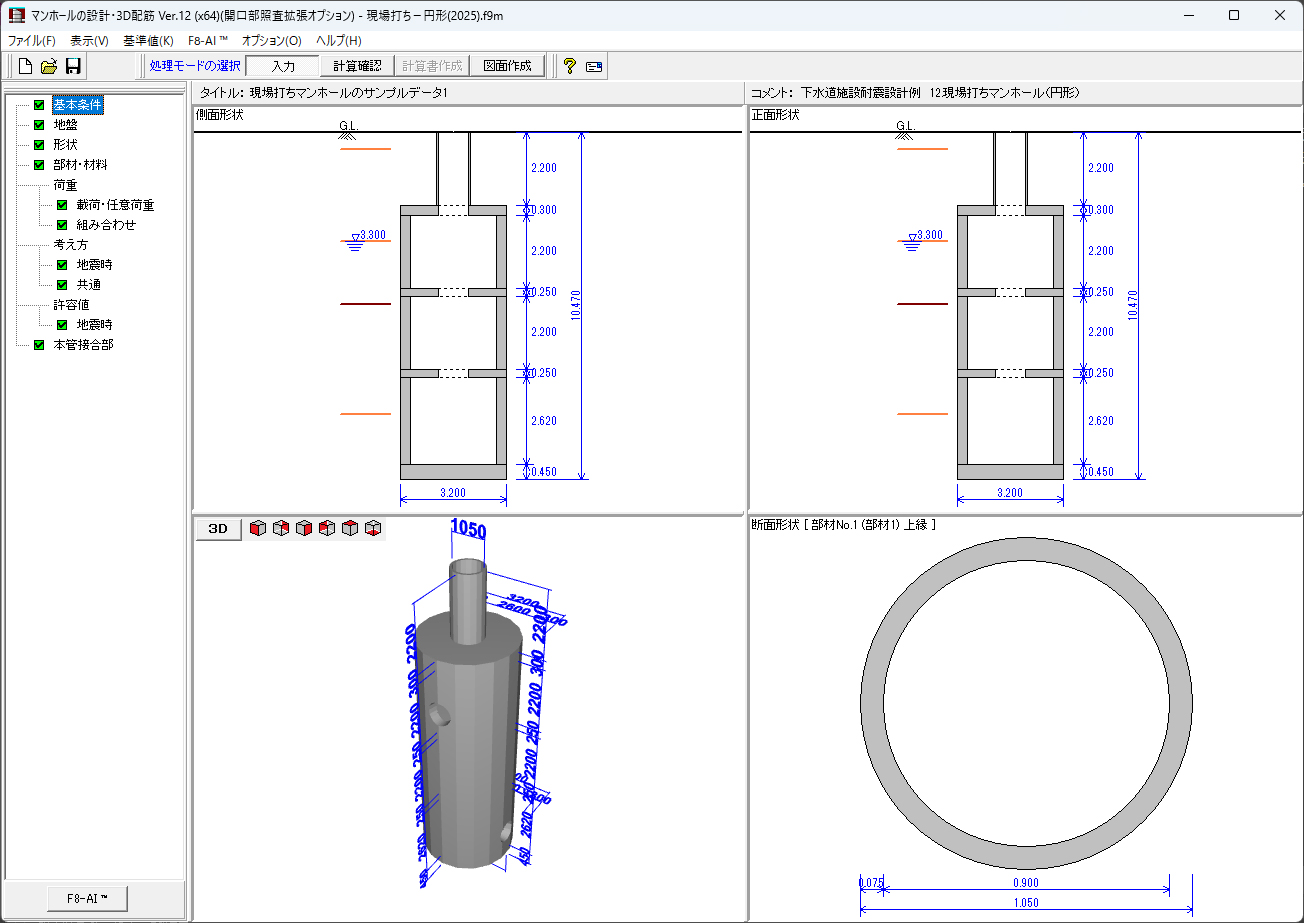This screenshot has height=923, width=1304.
Task: Click the new file icon
Action: tap(25, 66)
